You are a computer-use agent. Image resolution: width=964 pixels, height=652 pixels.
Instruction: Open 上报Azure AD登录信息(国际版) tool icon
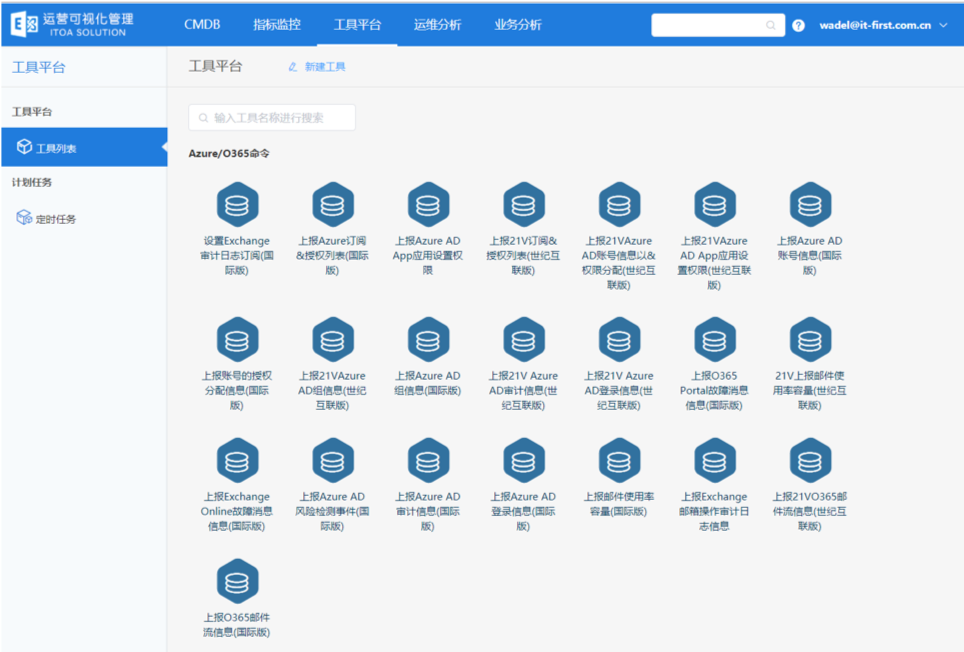click(523, 460)
